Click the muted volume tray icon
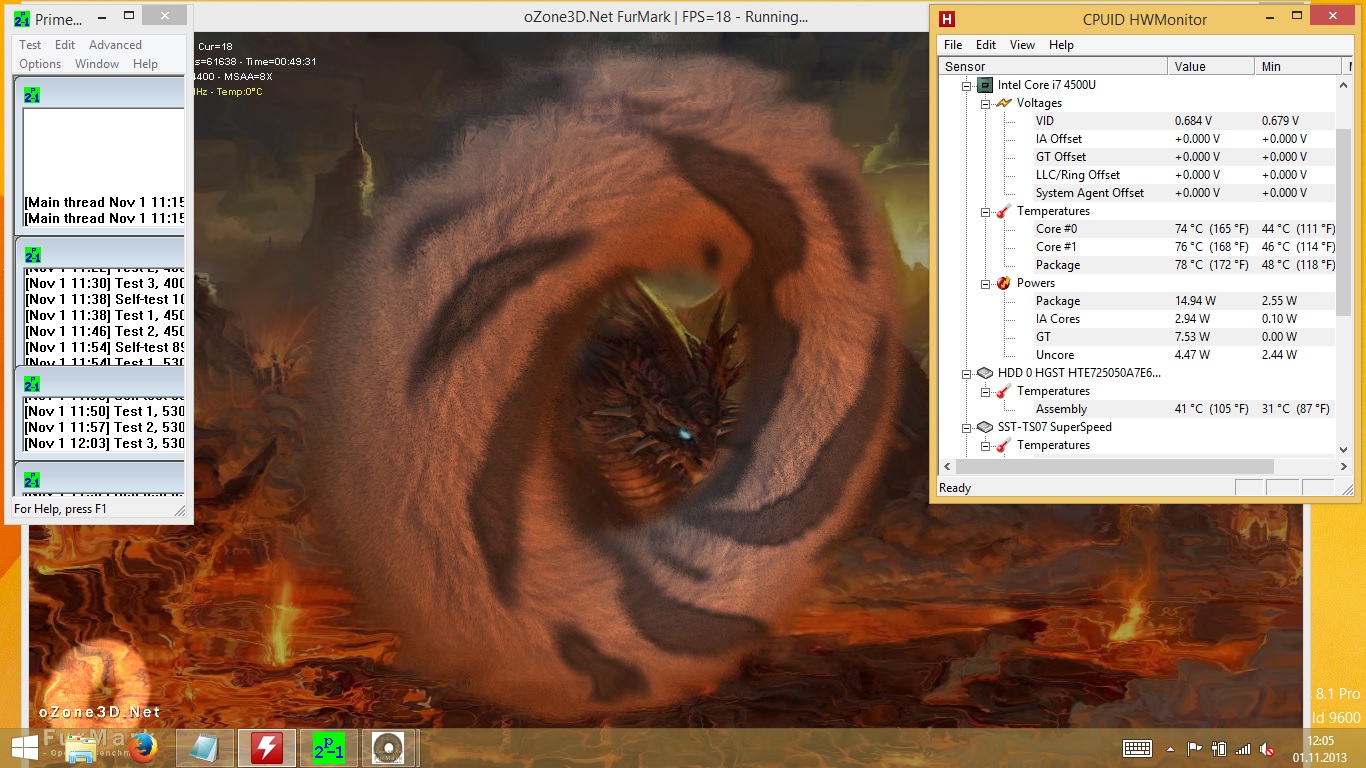 1267,748
